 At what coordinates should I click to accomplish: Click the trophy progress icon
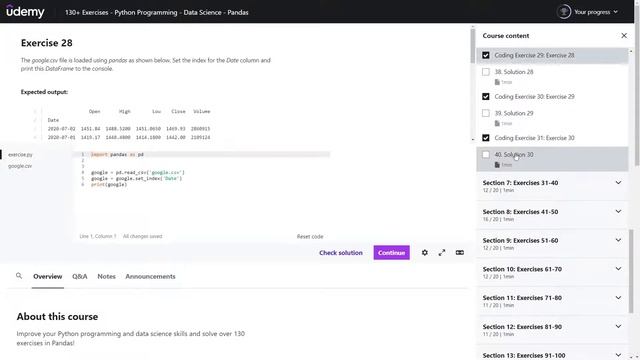point(564,12)
